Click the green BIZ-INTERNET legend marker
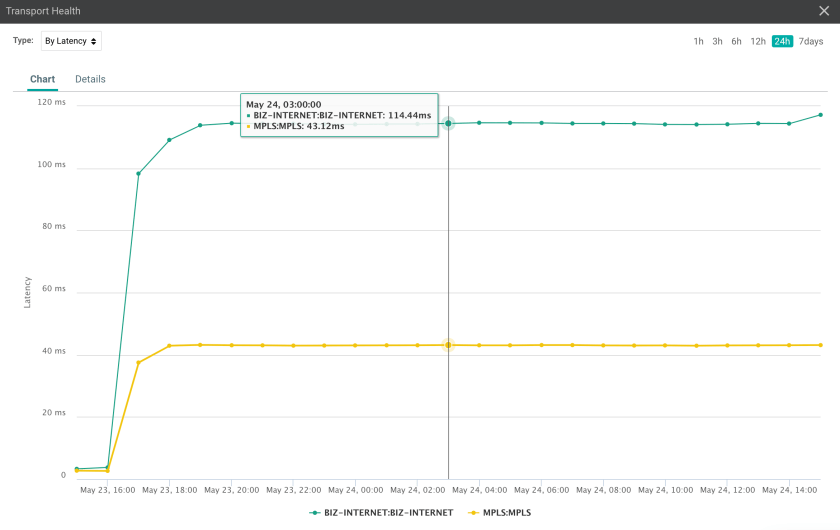This screenshot has width=840, height=530. tap(316, 512)
